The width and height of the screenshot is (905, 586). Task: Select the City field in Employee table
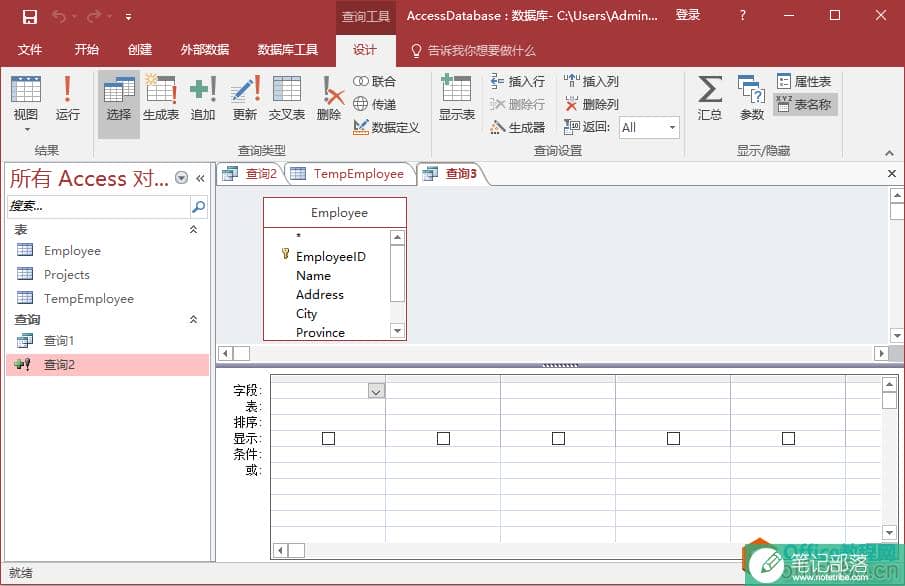pyautogui.click(x=306, y=313)
